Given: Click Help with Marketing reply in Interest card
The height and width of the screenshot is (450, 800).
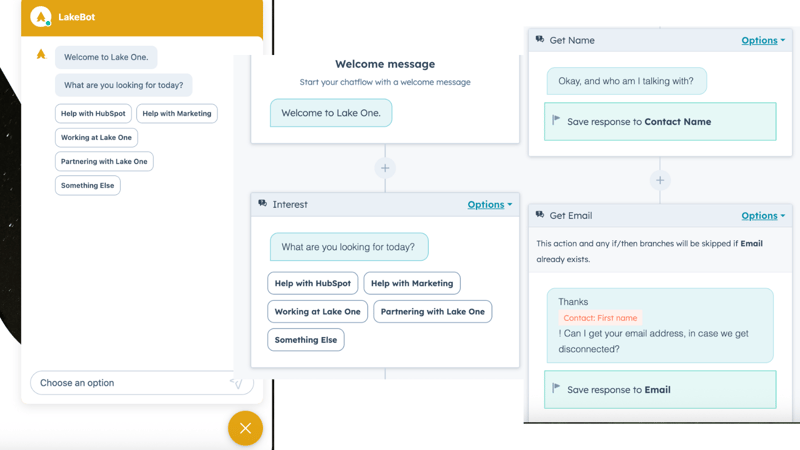Looking at the screenshot, I should coord(412,283).
